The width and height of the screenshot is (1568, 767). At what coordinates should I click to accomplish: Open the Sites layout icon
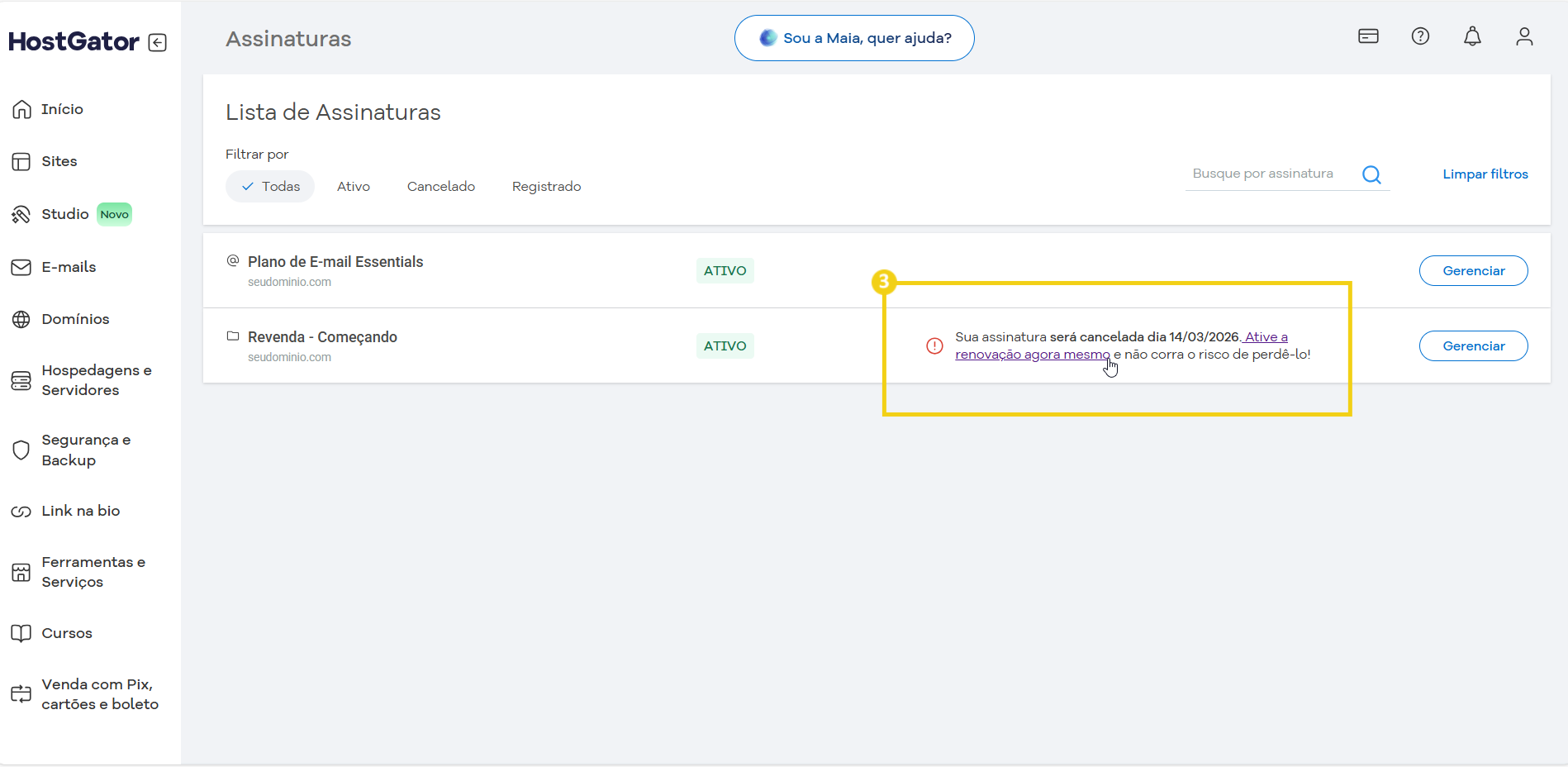[x=21, y=161]
